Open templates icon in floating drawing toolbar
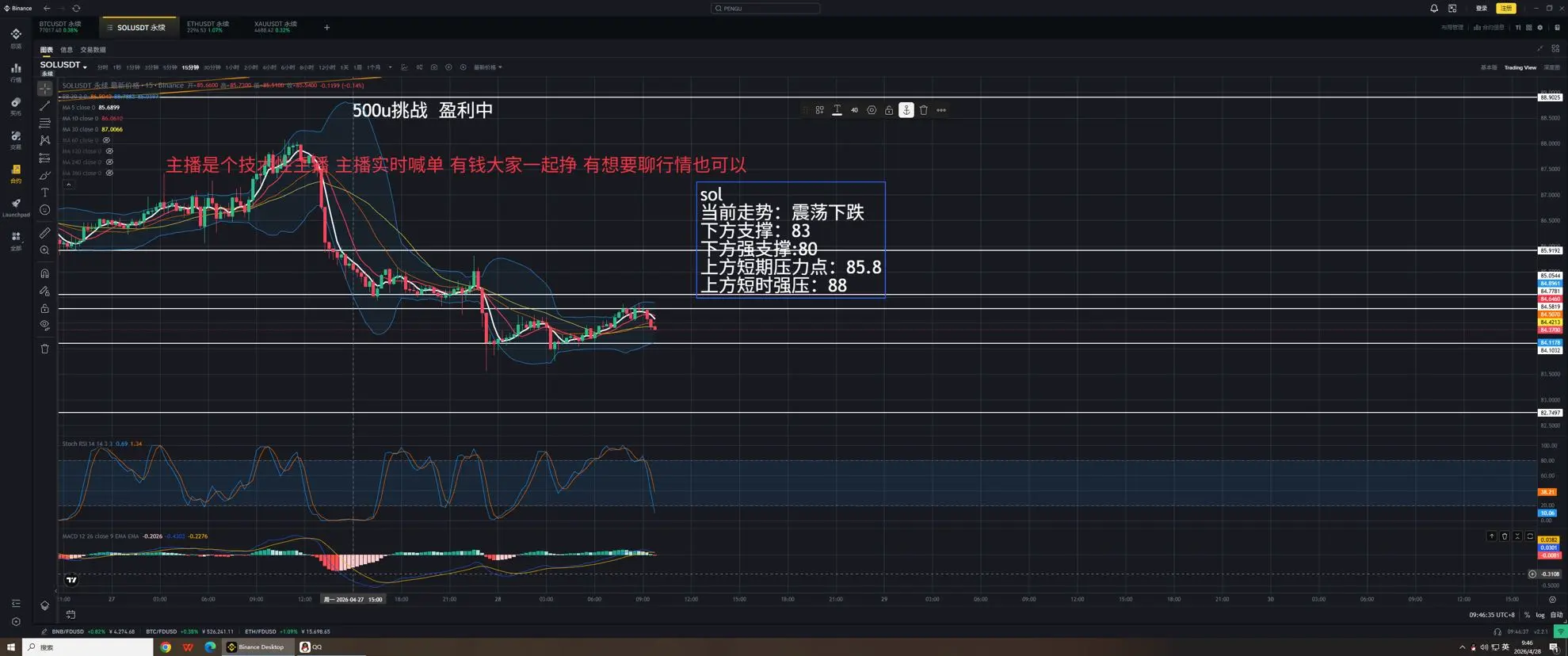Image resolution: width=1568 pixels, height=656 pixels. point(820,110)
